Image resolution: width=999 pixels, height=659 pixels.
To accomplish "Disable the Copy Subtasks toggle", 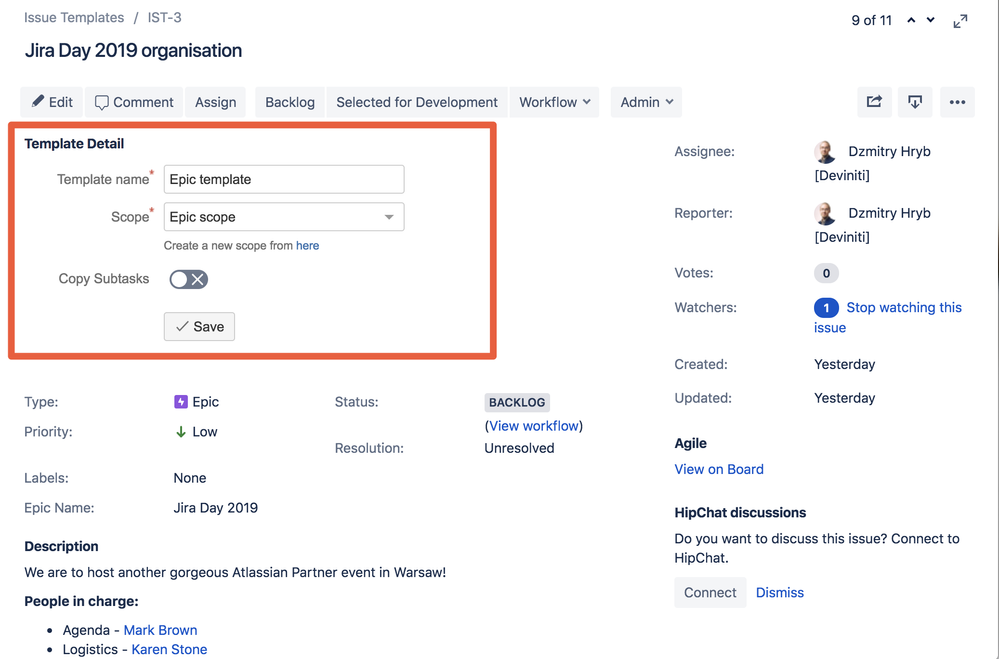I will [188, 279].
